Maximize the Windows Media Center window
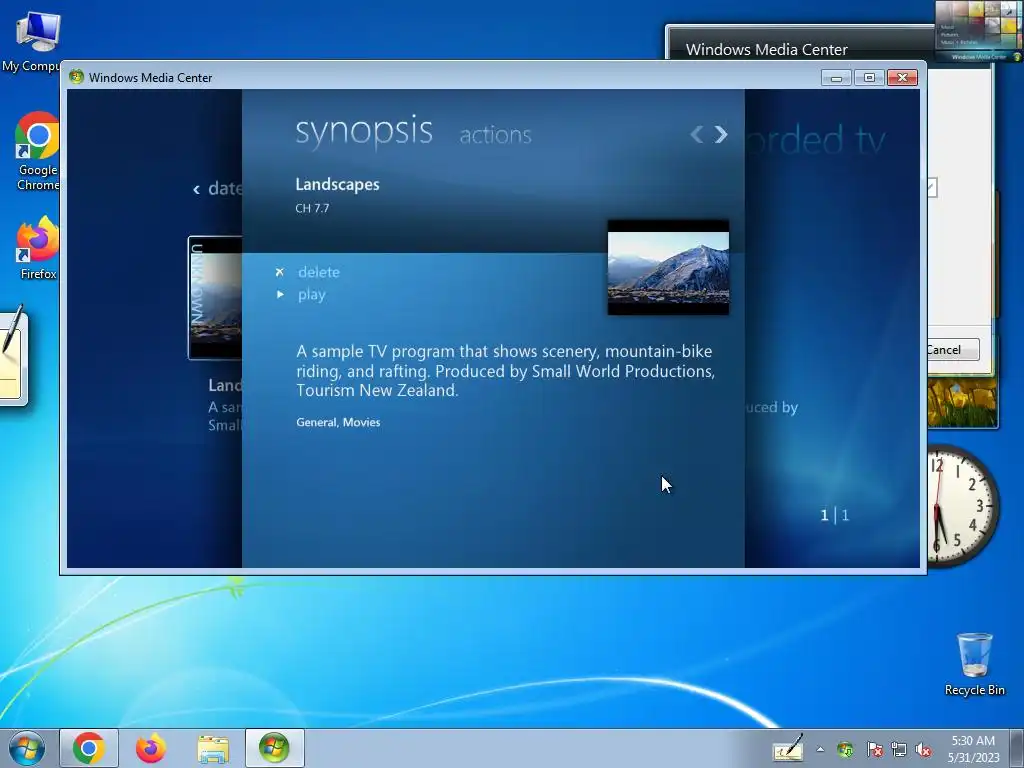1024x768 pixels. click(869, 78)
